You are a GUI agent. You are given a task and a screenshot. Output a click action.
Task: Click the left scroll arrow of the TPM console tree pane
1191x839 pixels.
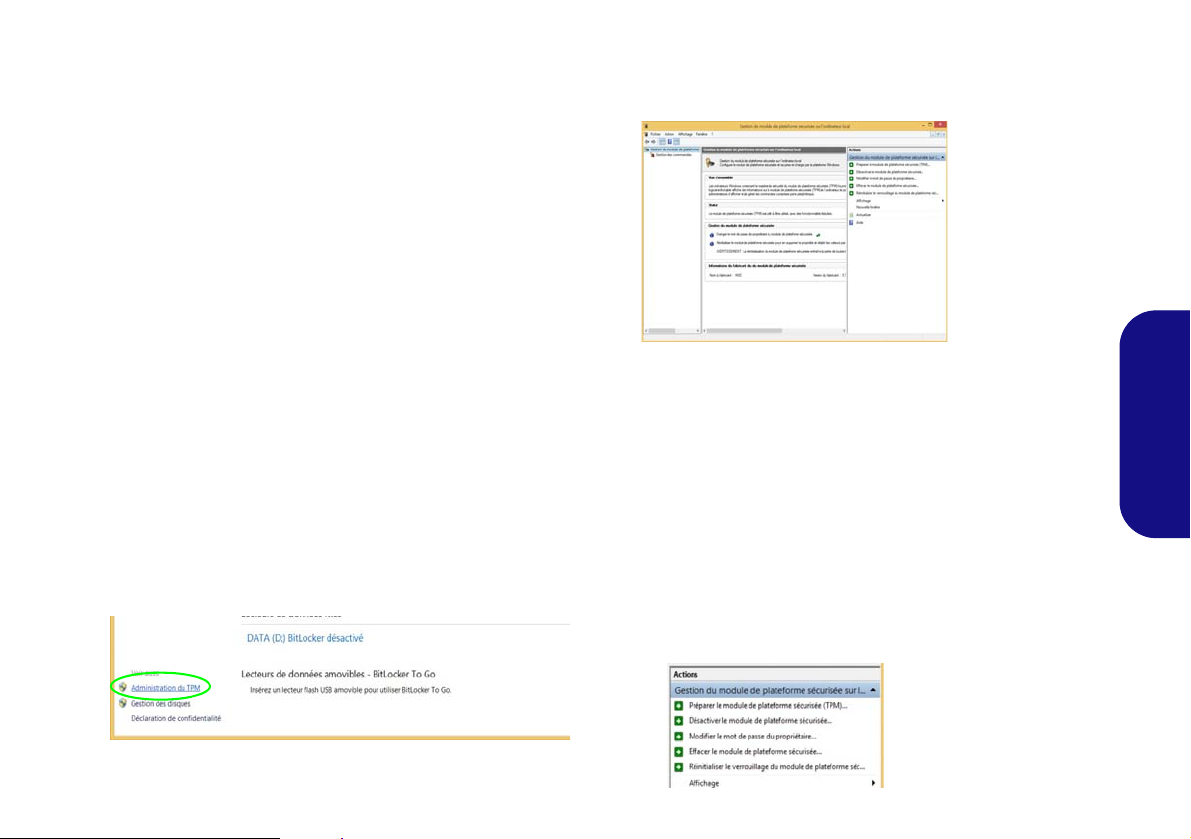[x=646, y=331]
